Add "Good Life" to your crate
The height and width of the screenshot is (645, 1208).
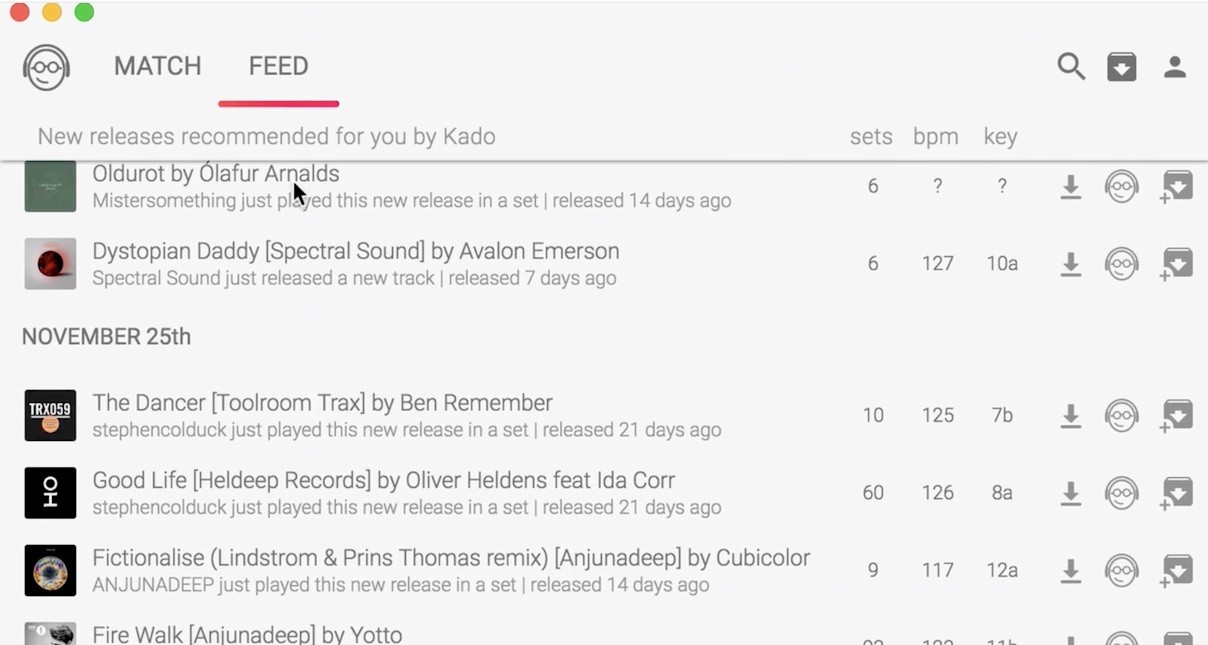[1176, 492]
